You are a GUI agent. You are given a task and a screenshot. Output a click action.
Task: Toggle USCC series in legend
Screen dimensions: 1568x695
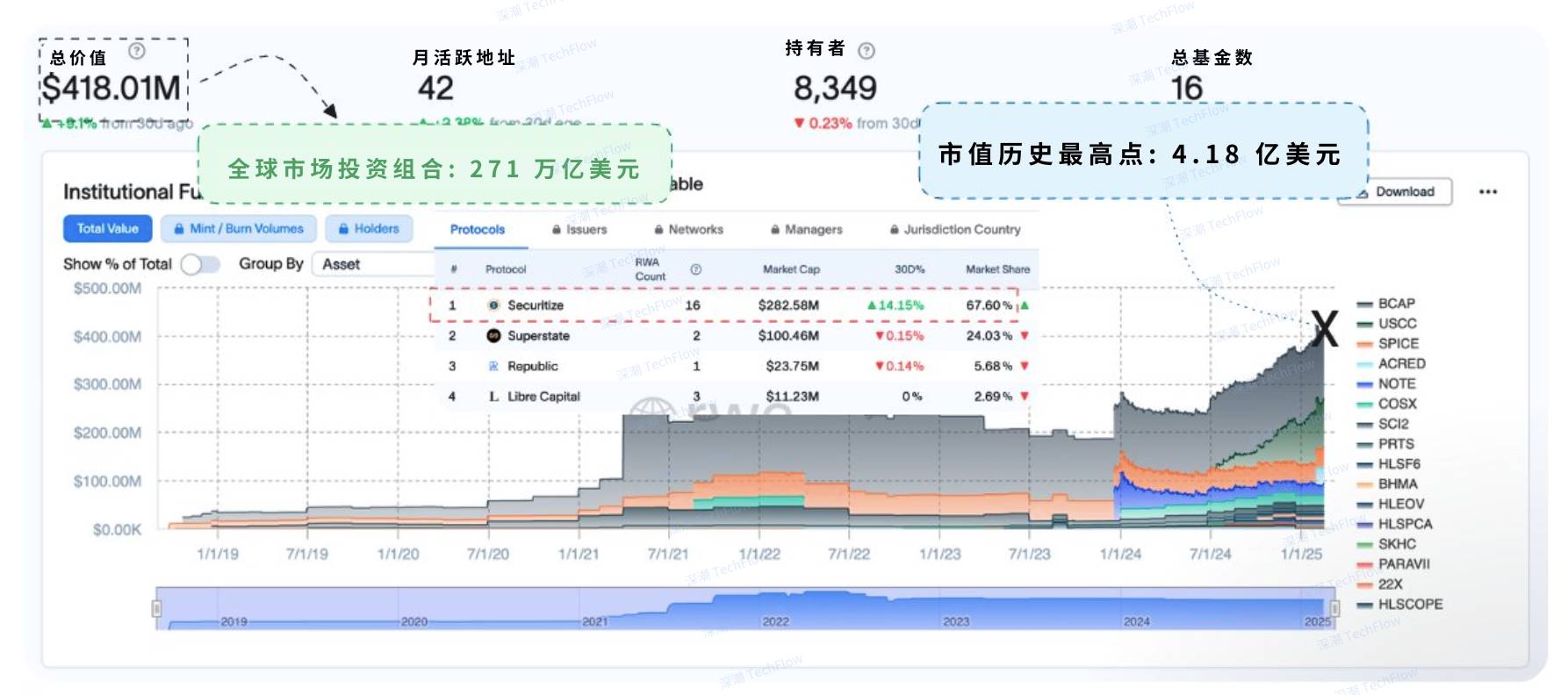[x=1386, y=324]
